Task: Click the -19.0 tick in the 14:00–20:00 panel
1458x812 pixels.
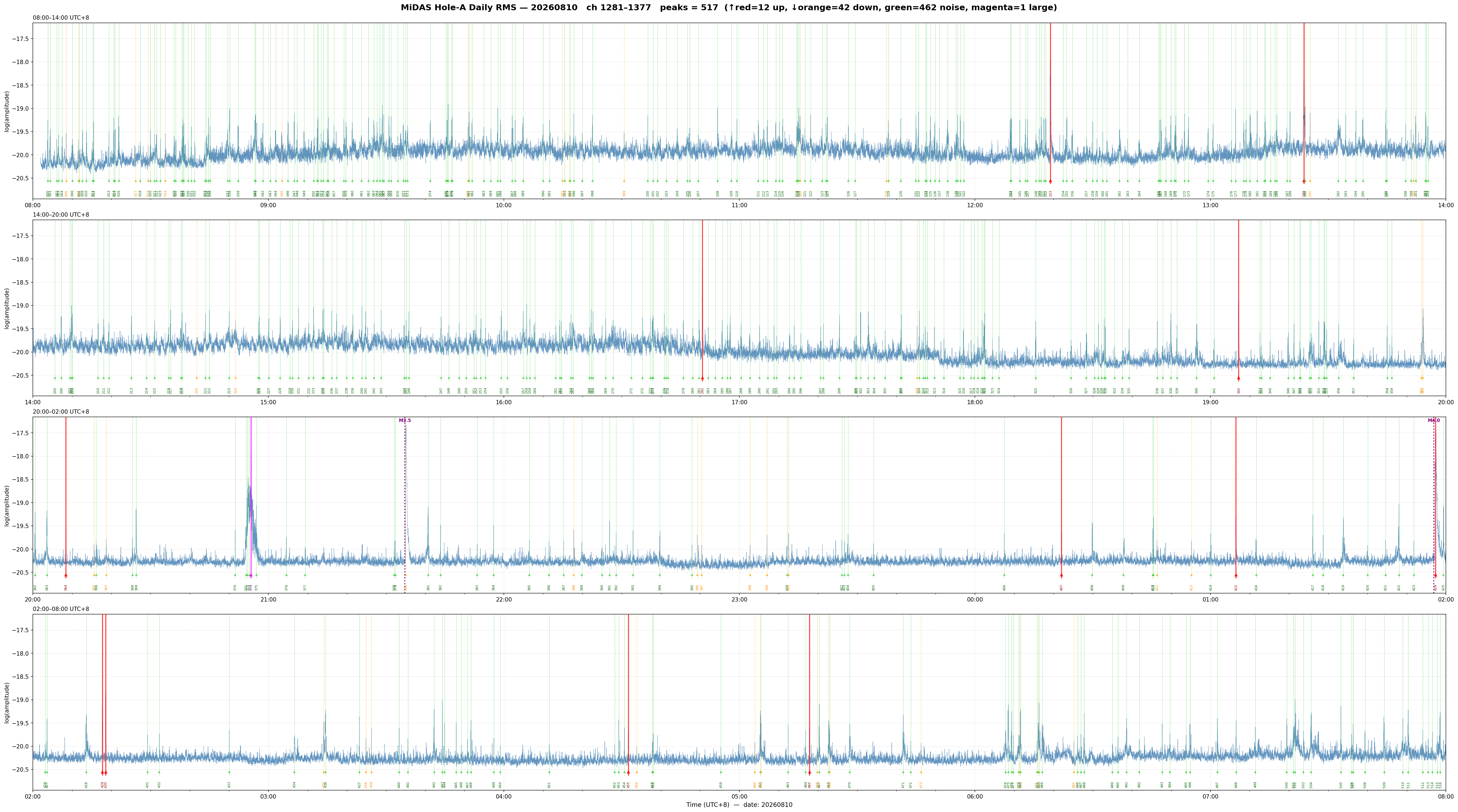Action: point(20,305)
